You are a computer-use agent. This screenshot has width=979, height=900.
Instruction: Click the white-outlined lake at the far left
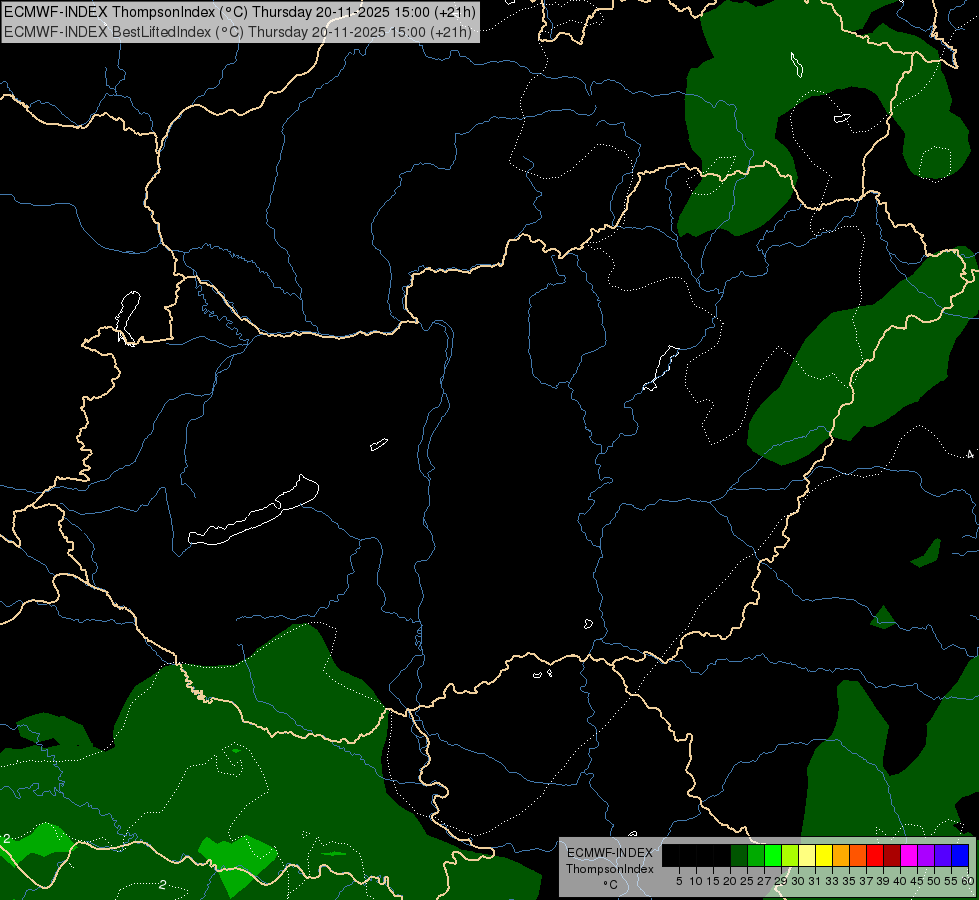pos(127,317)
